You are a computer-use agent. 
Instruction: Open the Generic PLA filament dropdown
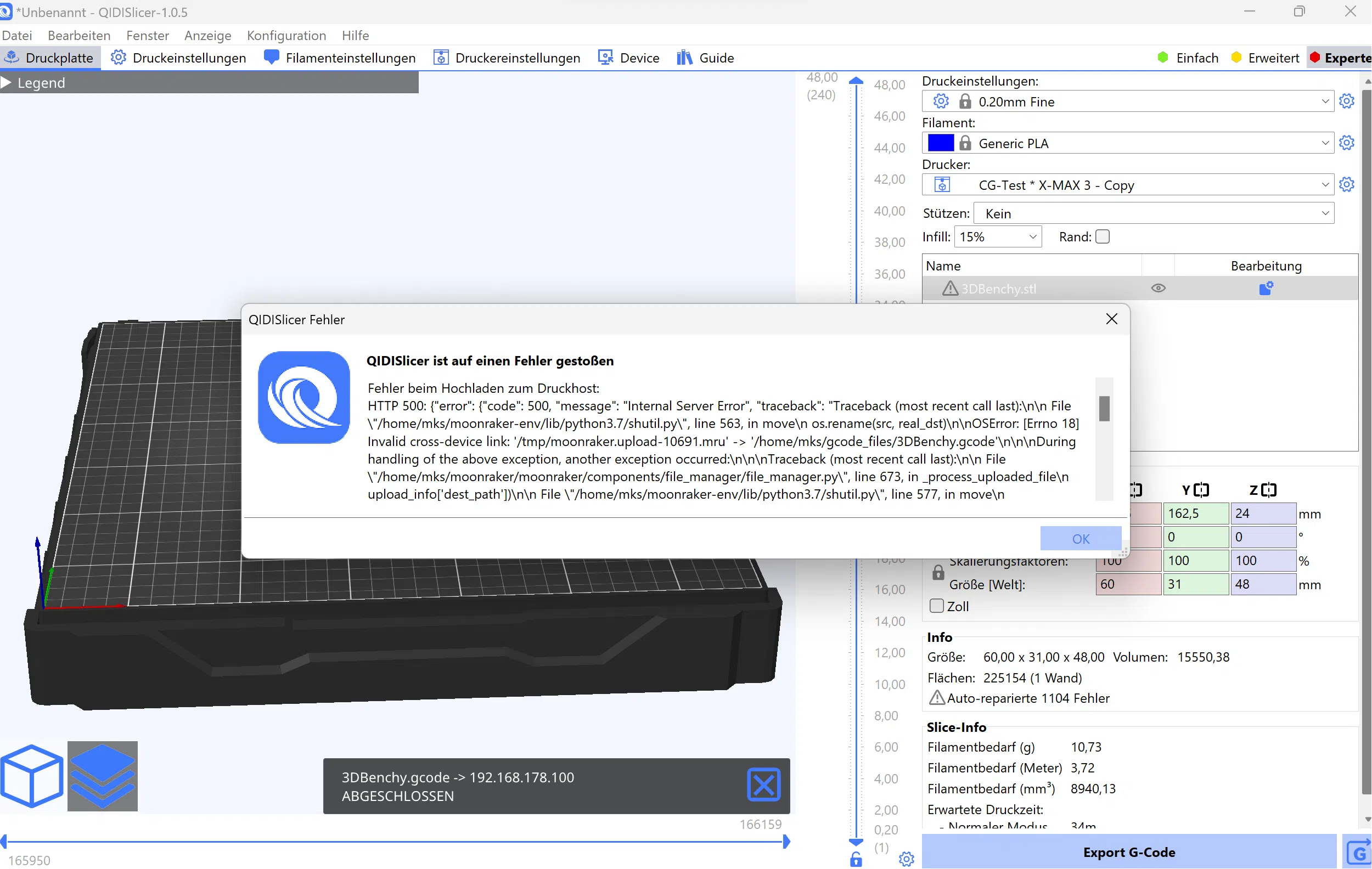click(x=1128, y=143)
